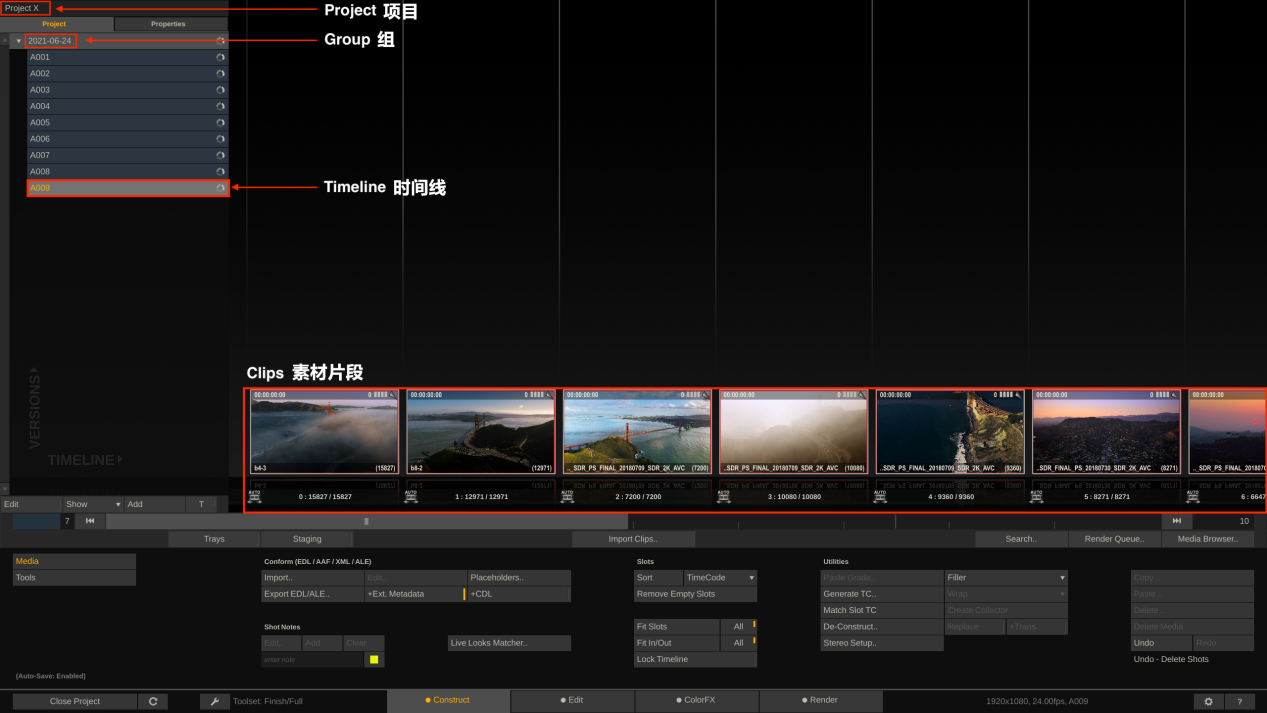Collapse the 2021-06-24 group
The image size is (1267, 713).
point(18,41)
